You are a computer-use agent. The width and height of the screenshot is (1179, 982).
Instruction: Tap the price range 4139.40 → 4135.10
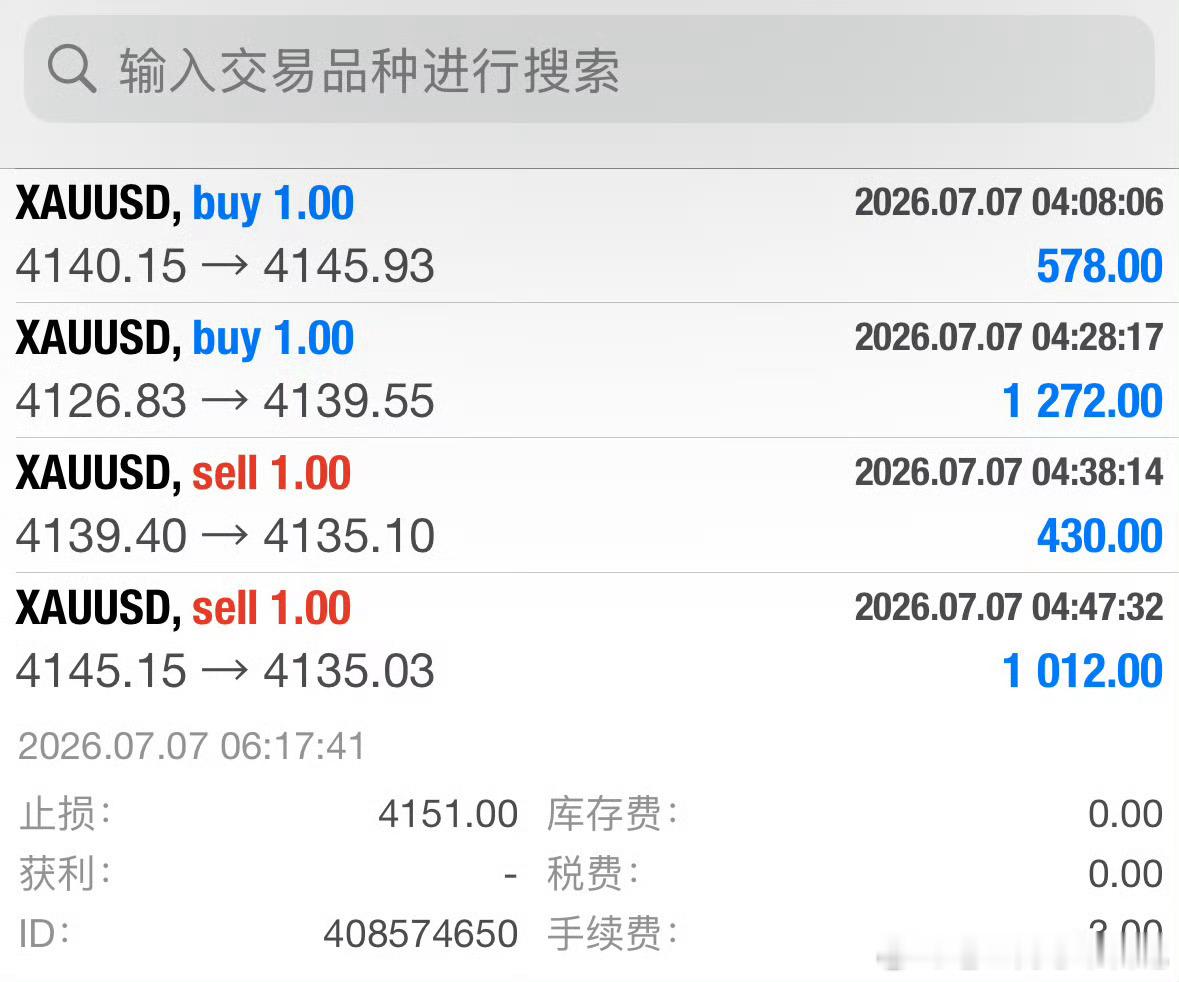225,536
